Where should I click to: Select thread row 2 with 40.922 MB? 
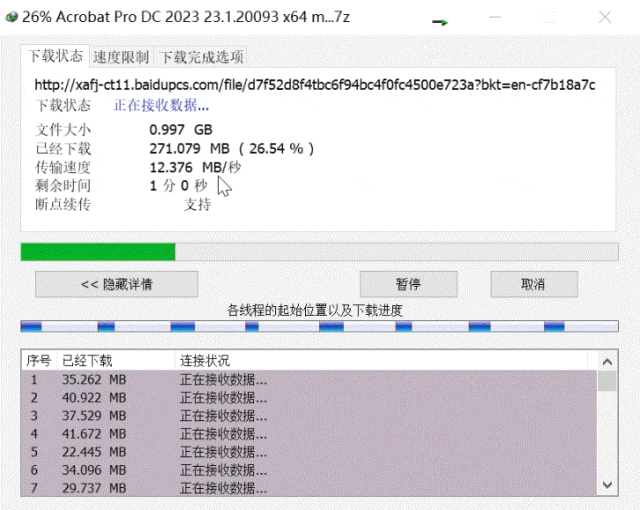point(309,398)
